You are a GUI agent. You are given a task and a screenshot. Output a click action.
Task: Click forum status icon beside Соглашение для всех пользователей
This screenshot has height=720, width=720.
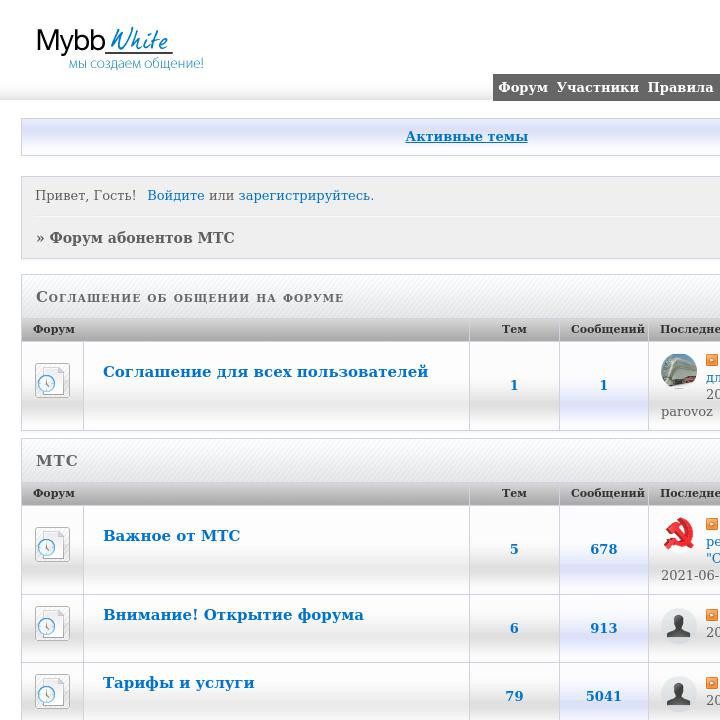click(52, 381)
